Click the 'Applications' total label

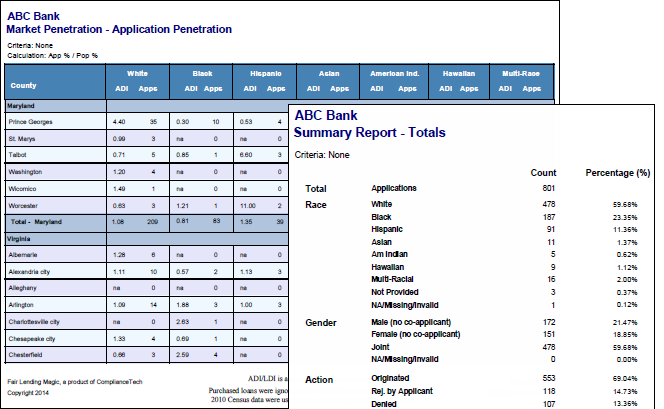(394, 188)
